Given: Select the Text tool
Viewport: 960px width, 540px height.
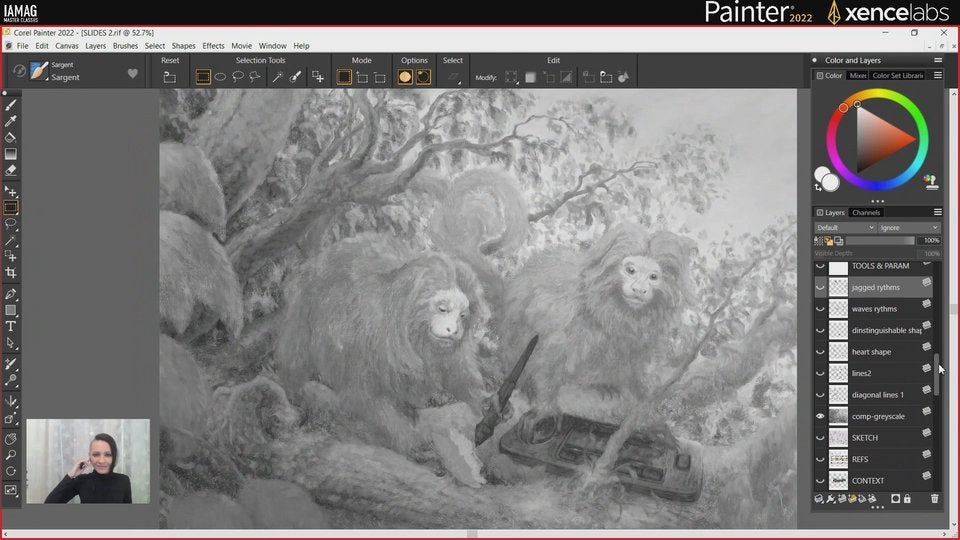Looking at the screenshot, I should click(x=11, y=326).
